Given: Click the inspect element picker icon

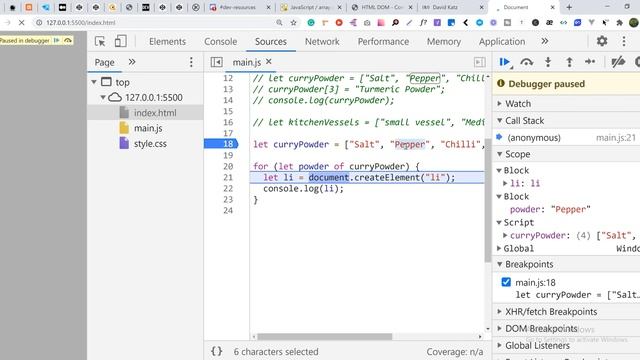Looking at the screenshot, I should [100, 41].
